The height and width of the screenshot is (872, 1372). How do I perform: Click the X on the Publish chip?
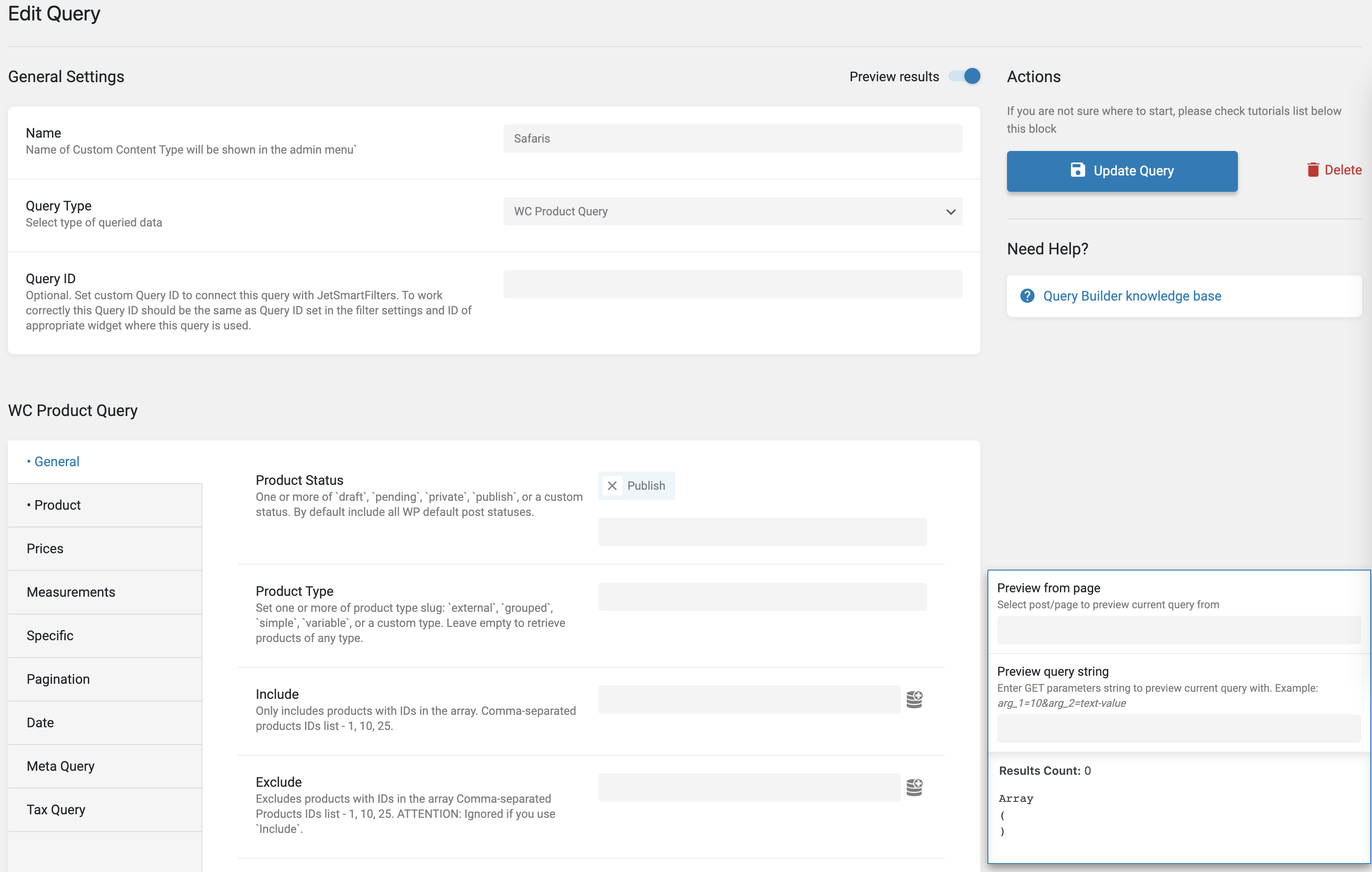click(612, 485)
